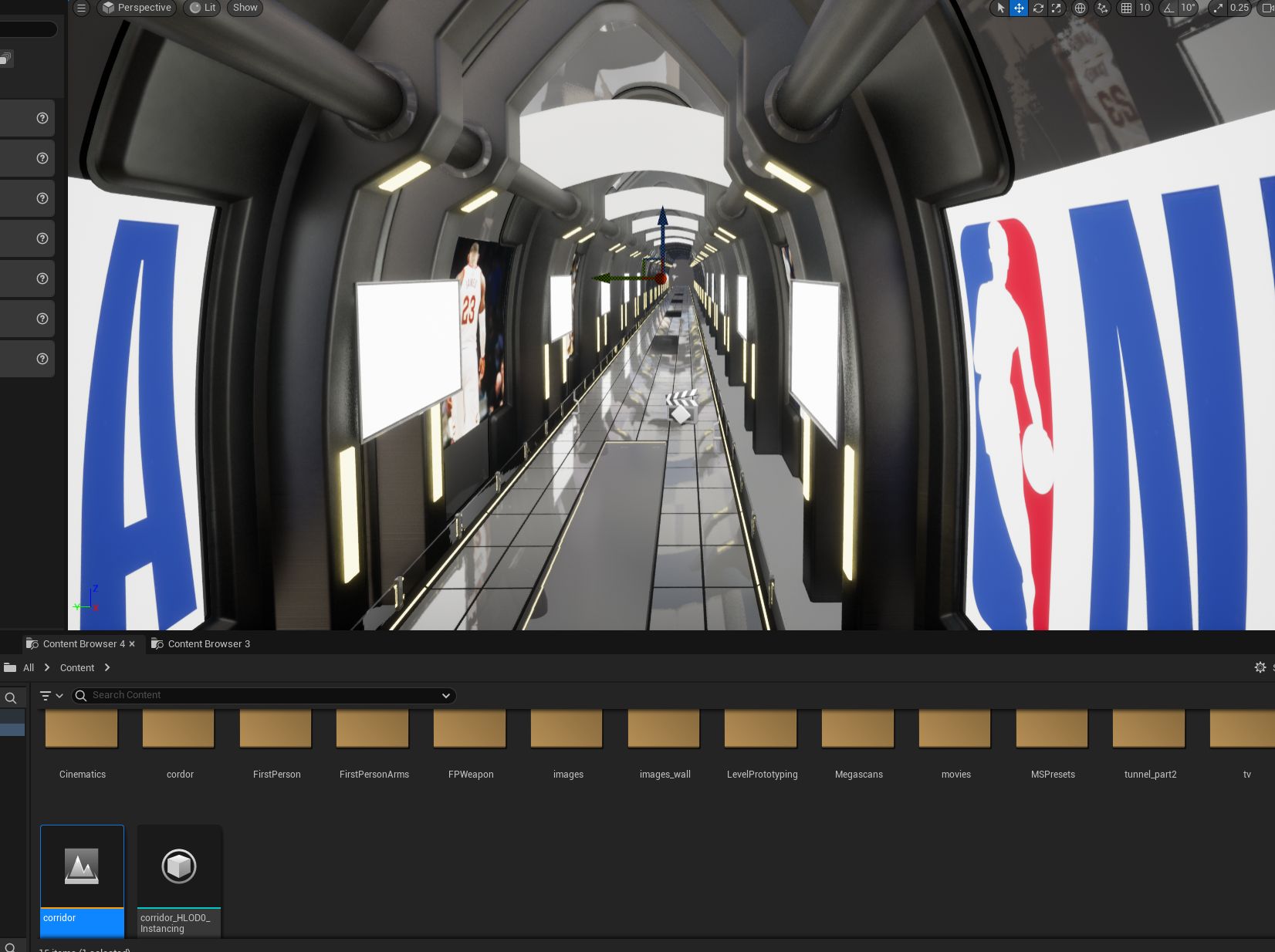This screenshot has width=1275, height=952.
Task: Focus the Search Content field
Action: [x=263, y=696]
